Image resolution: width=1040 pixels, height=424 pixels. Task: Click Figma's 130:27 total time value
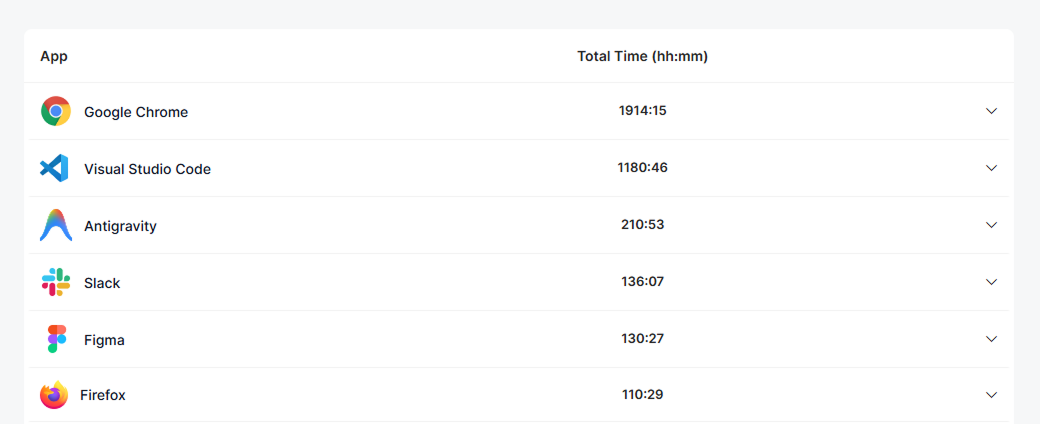coord(642,339)
